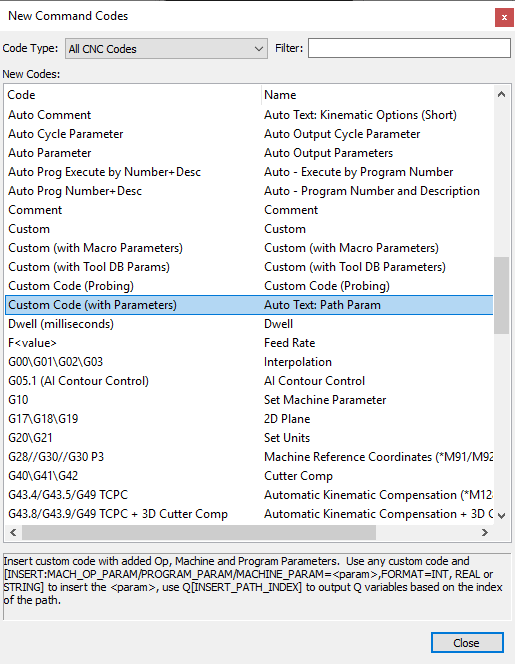The image size is (515, 664).
Task: Click the Close button
Action: [x=467, y=642]
